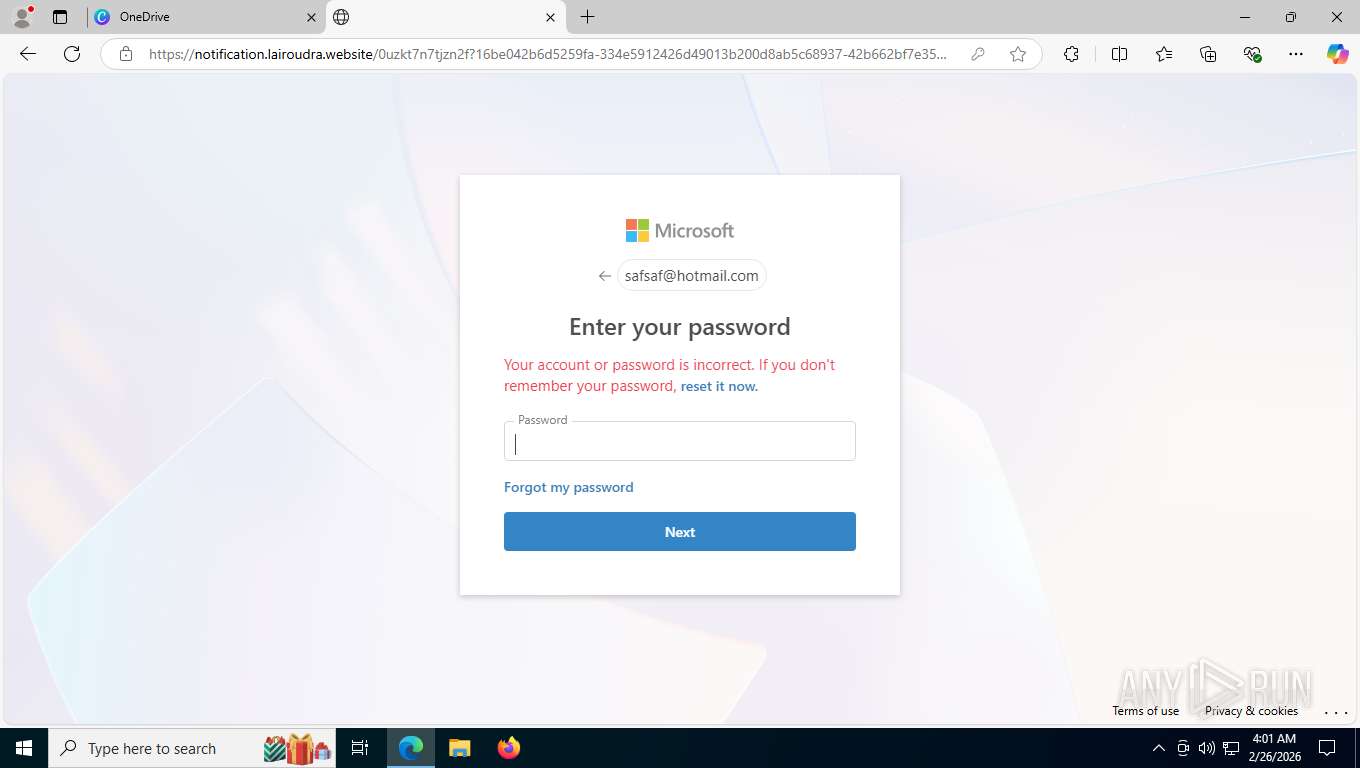The image size is (1360, 768).
Task: Launch Firefox from the taskbar
Action: (509, 748)
